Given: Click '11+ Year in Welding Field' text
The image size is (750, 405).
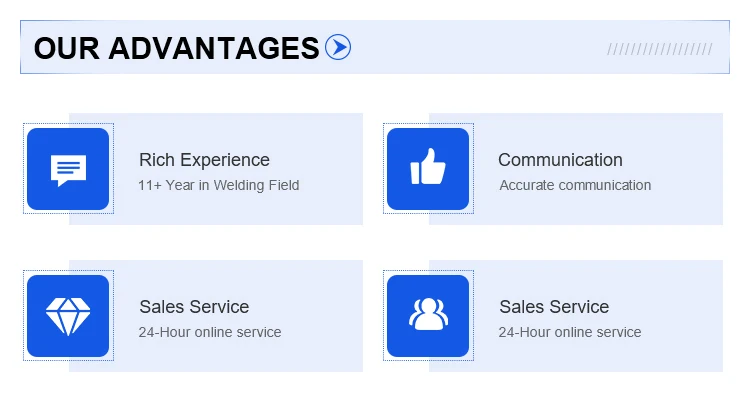Looking at the screenshot, I should (218, 185).
